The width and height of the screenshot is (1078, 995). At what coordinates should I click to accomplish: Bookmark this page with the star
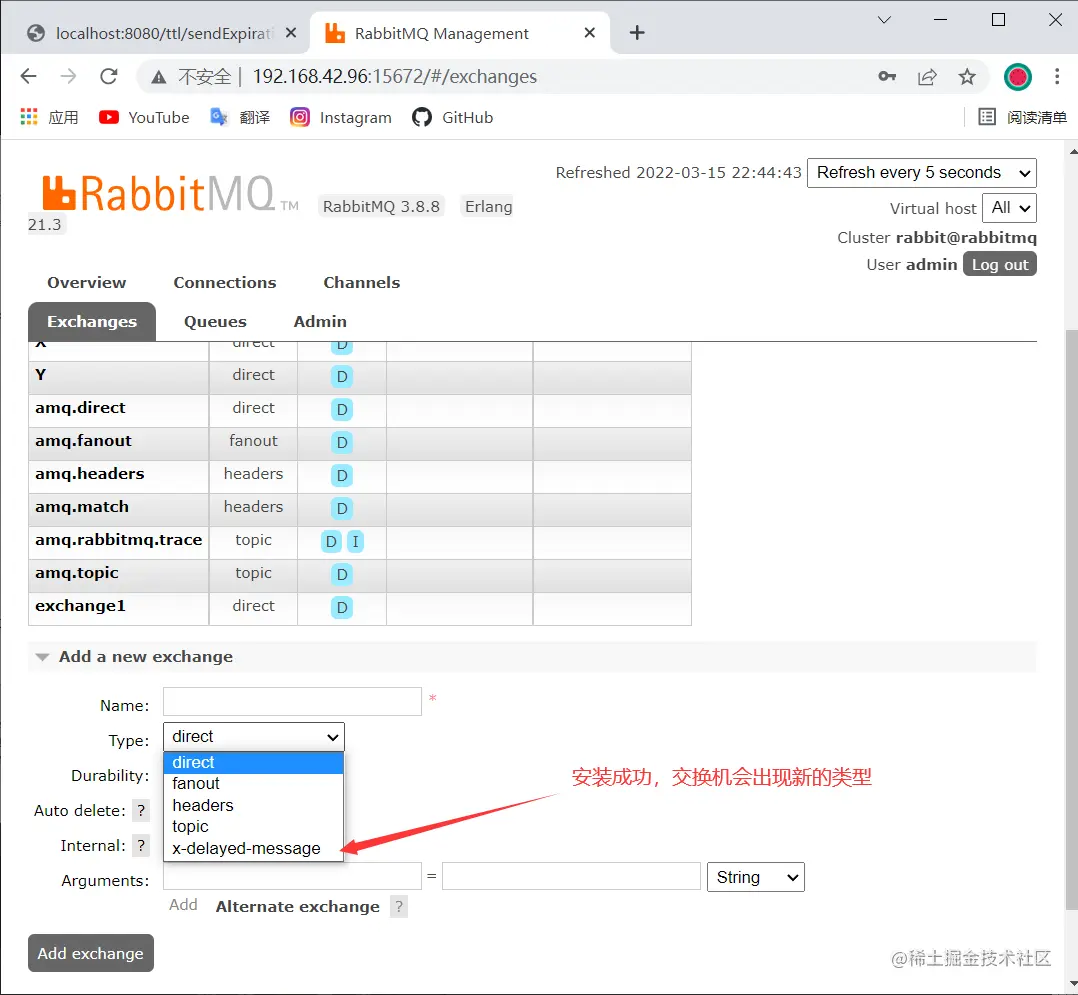[967, 76]
